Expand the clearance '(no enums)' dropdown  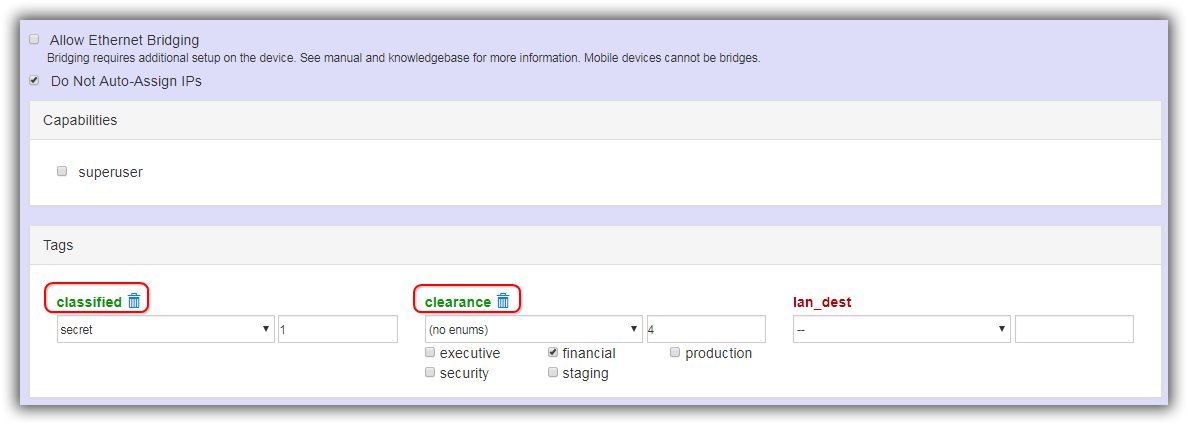(x=533, y=329)
